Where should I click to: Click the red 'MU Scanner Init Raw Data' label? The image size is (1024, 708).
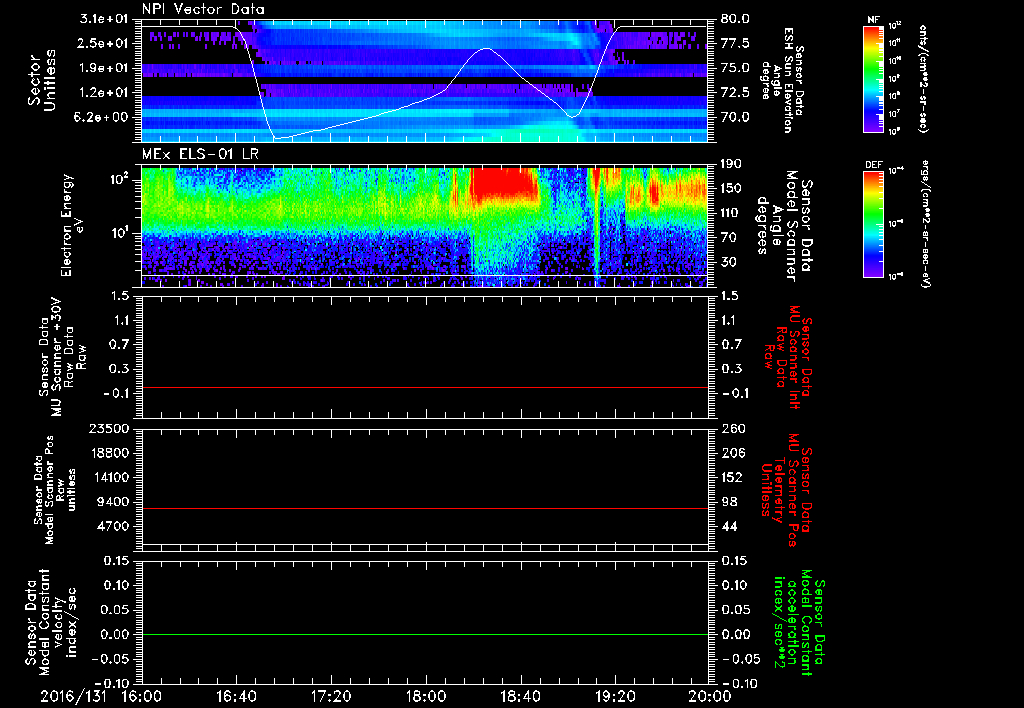coord(788,357)
